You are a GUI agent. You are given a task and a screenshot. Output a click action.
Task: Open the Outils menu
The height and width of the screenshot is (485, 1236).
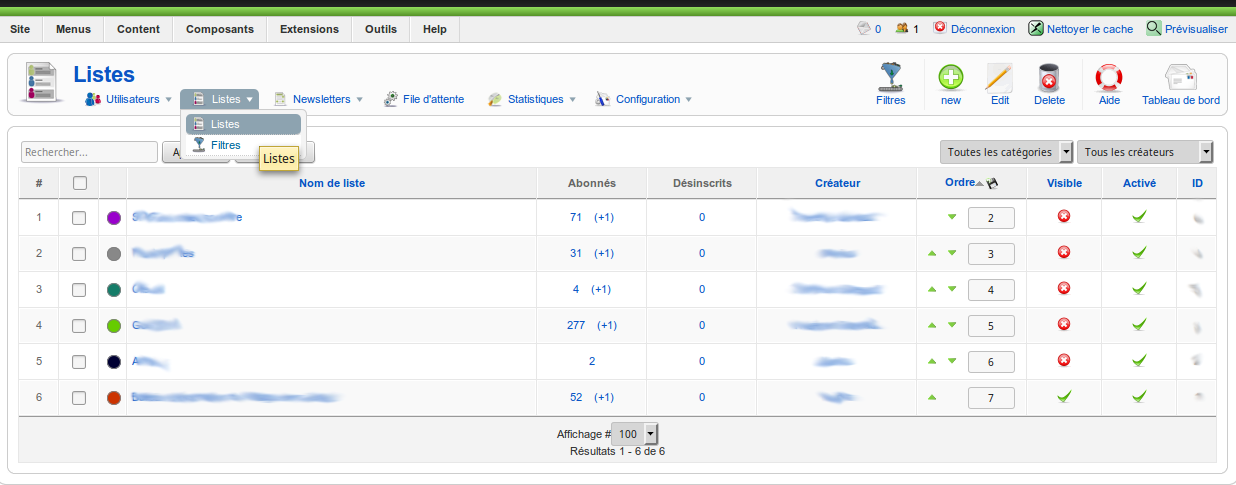[x=381, y=29]
